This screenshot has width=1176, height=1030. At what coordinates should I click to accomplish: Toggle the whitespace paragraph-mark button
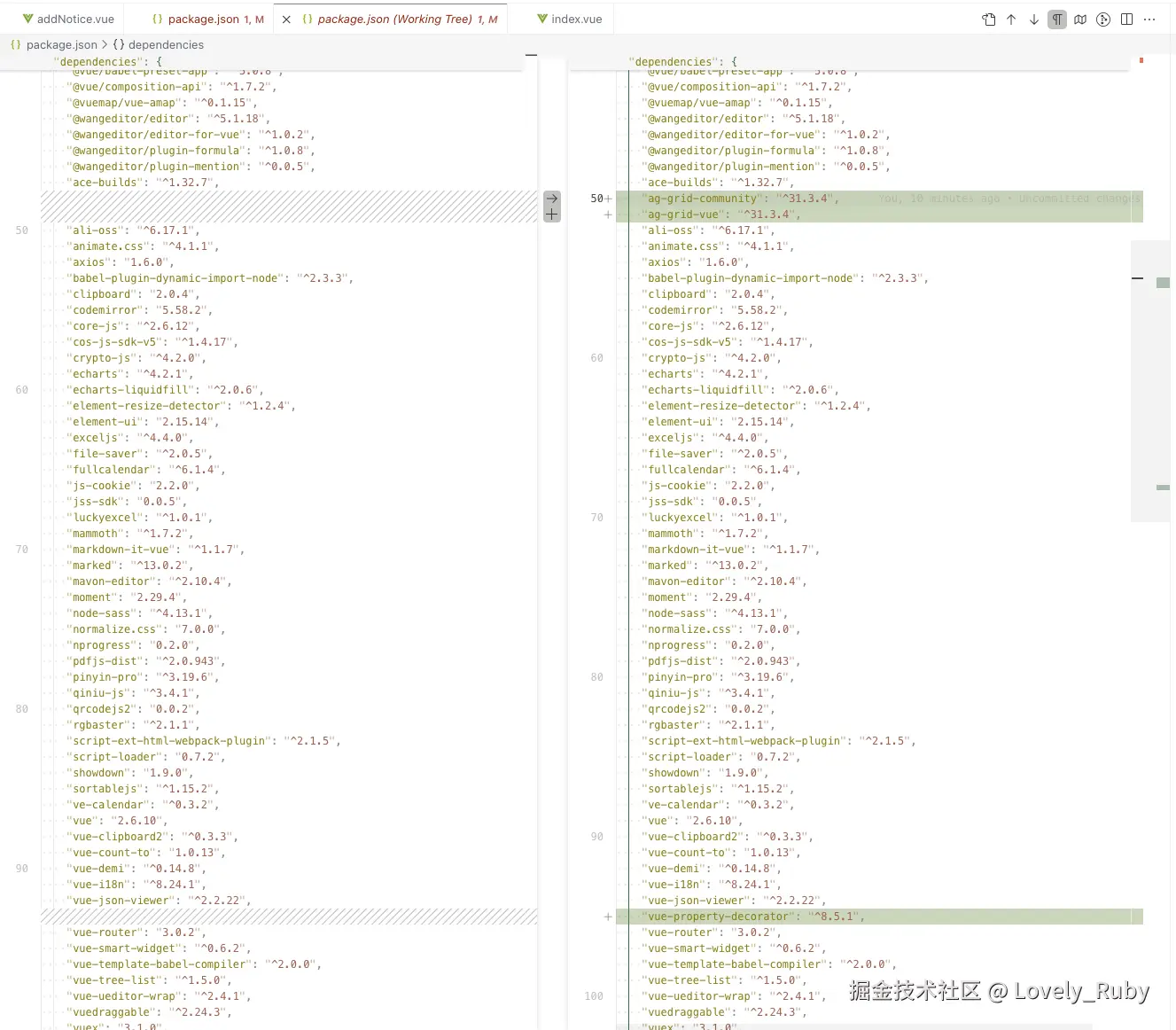[1057, 20]
